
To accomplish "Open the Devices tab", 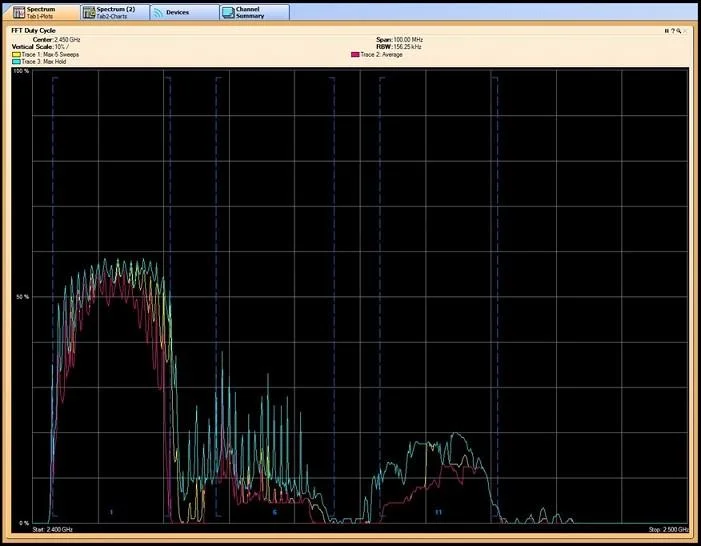I will (185, 12).
